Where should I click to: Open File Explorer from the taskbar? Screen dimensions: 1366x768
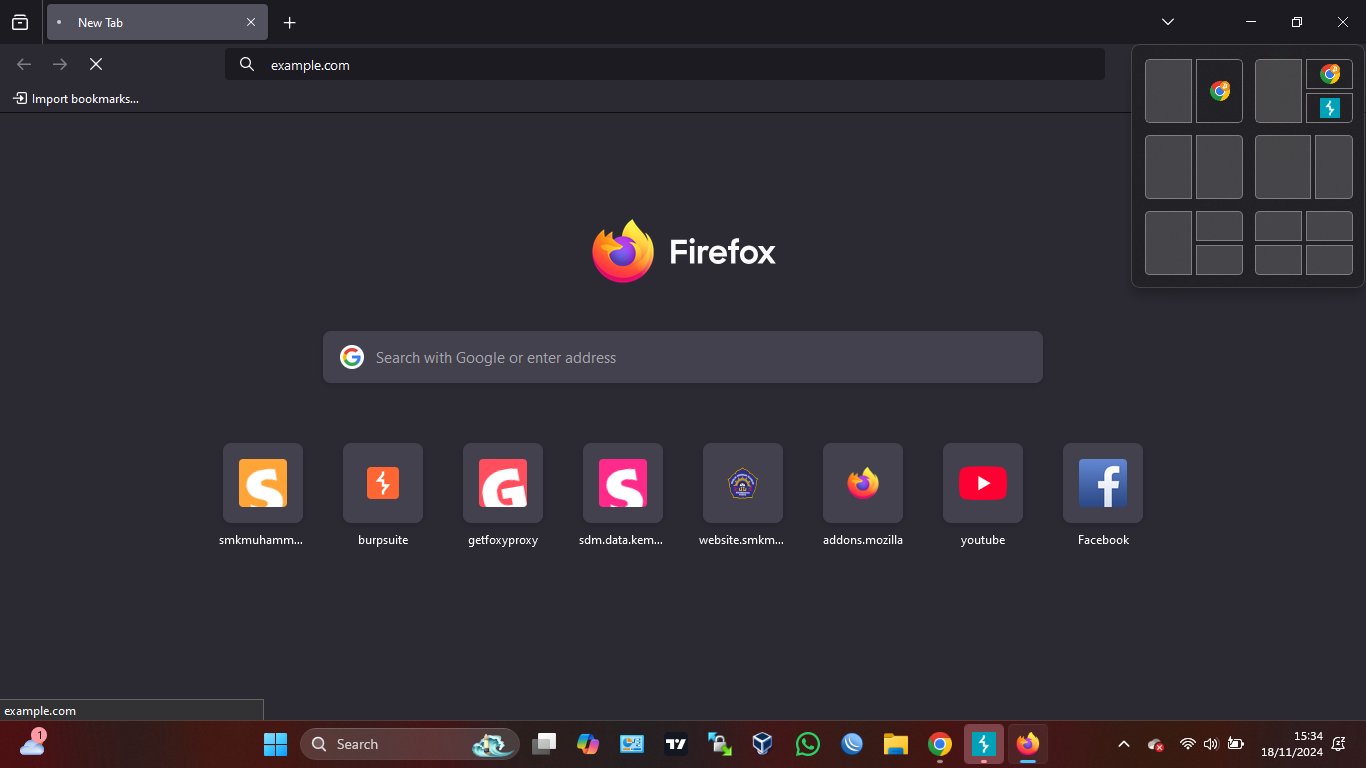(x=895, y=744)
